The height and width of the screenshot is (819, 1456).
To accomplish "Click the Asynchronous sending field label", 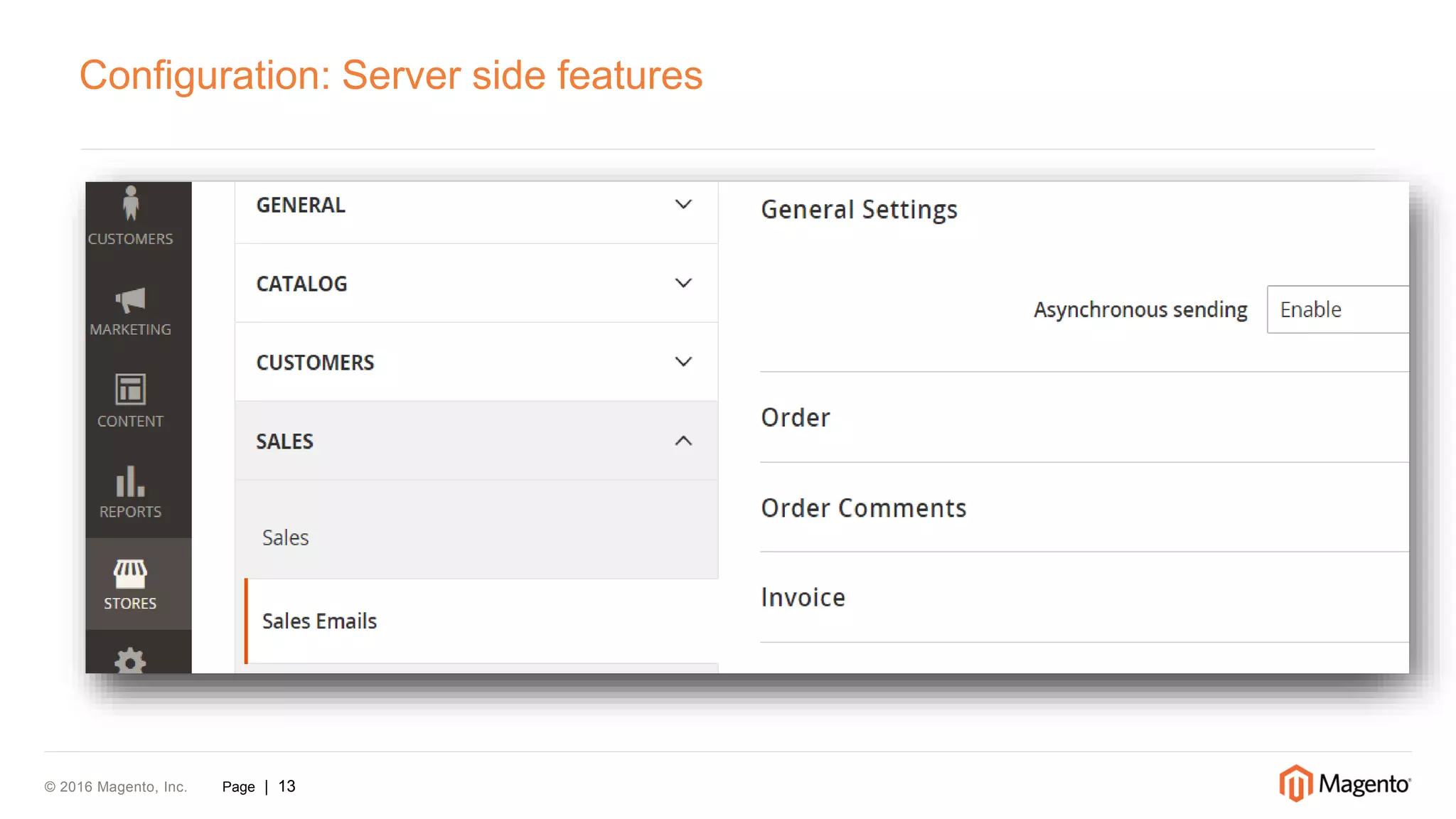I will (1140, 310).
